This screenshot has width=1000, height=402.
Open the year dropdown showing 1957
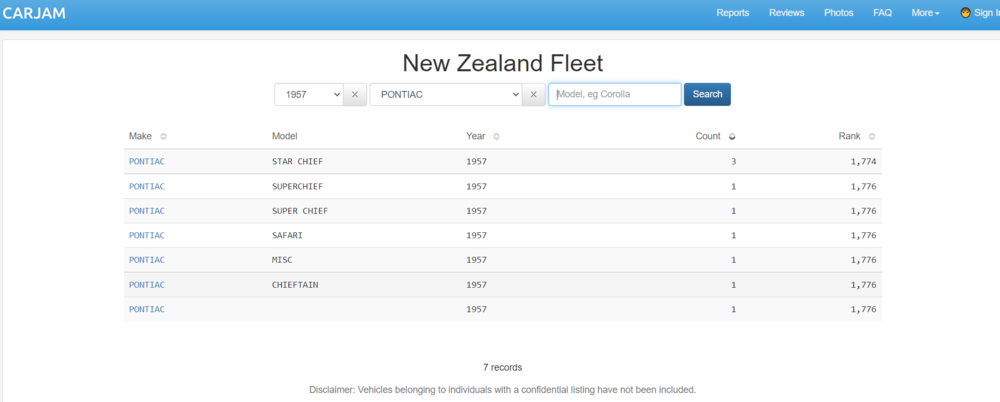coord(309,94)
